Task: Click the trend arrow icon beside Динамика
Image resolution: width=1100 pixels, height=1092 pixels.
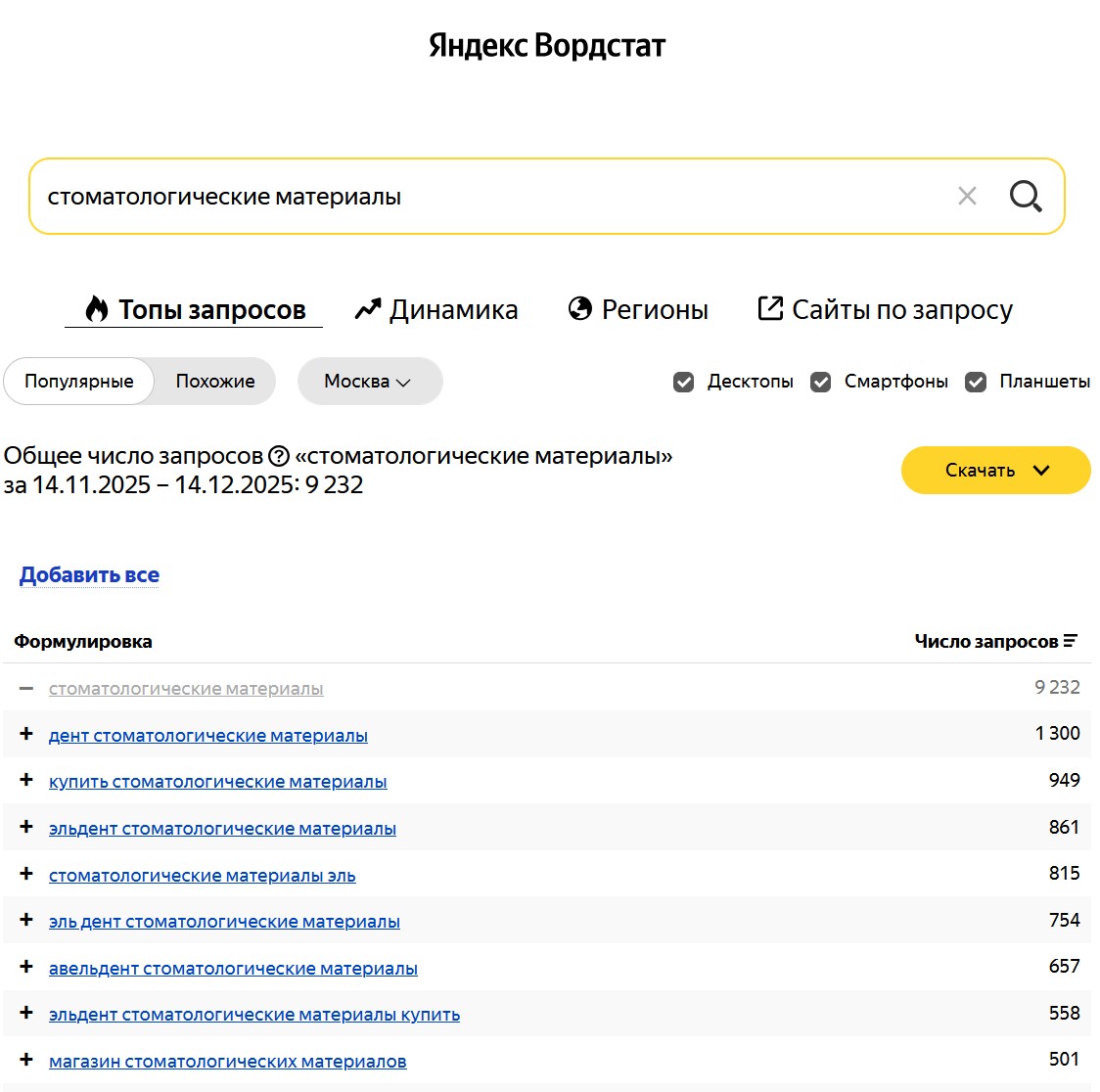Action: (366, 308)
